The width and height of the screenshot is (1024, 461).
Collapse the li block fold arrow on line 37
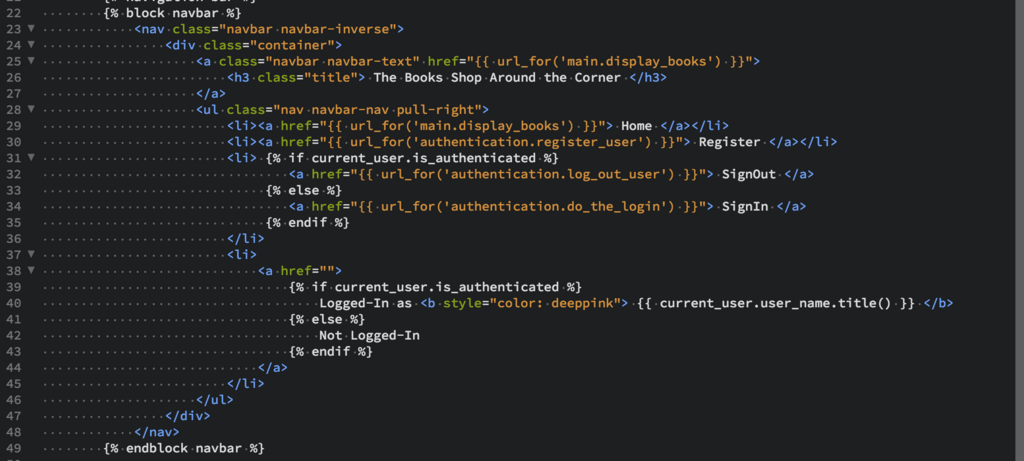[31, 255]
